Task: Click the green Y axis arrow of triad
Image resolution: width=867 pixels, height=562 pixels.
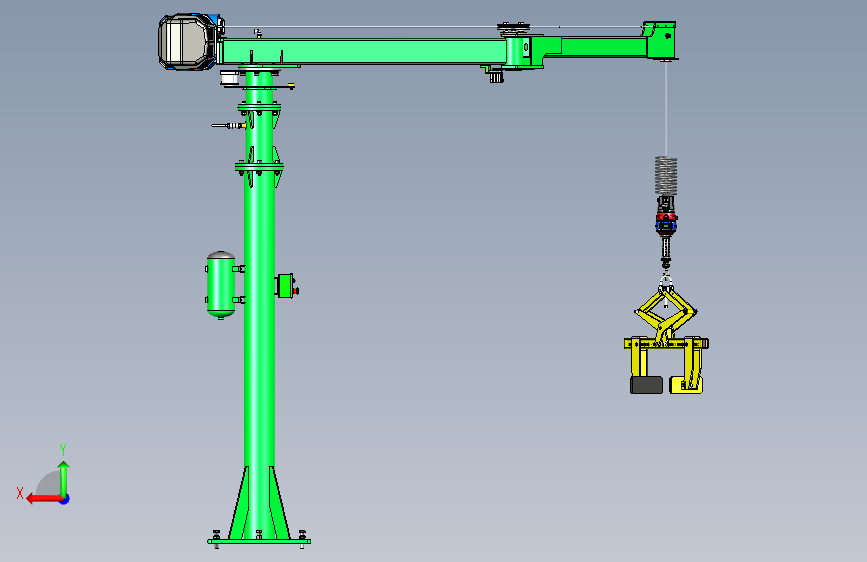Action: click(x=64, y=478)
